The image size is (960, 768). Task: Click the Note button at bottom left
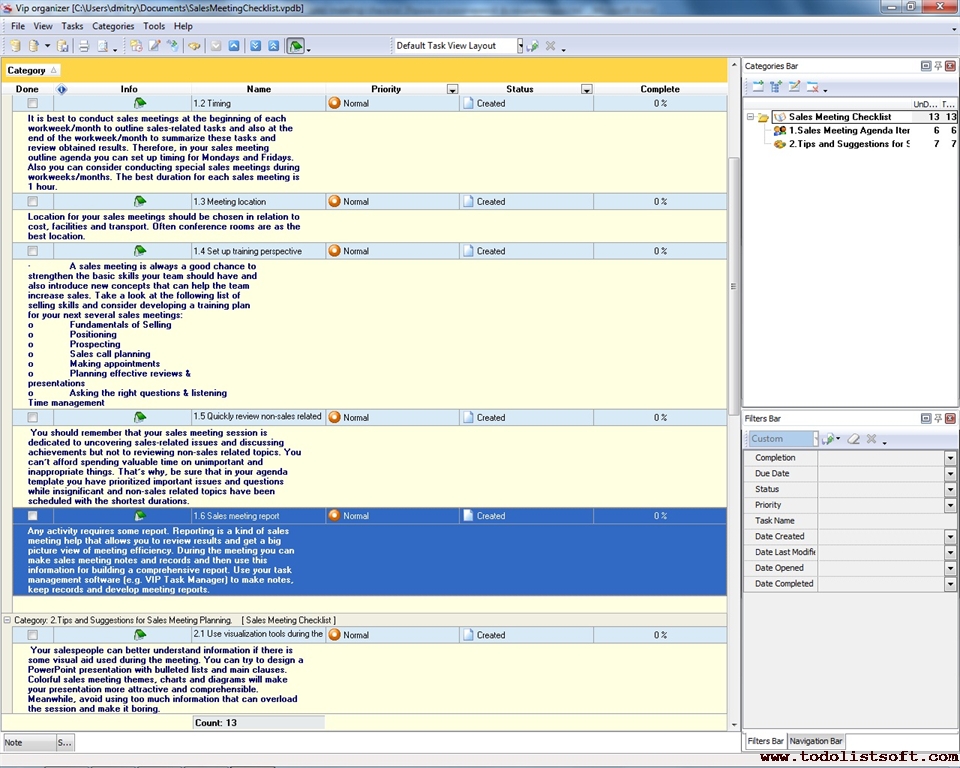pos(27,742)
